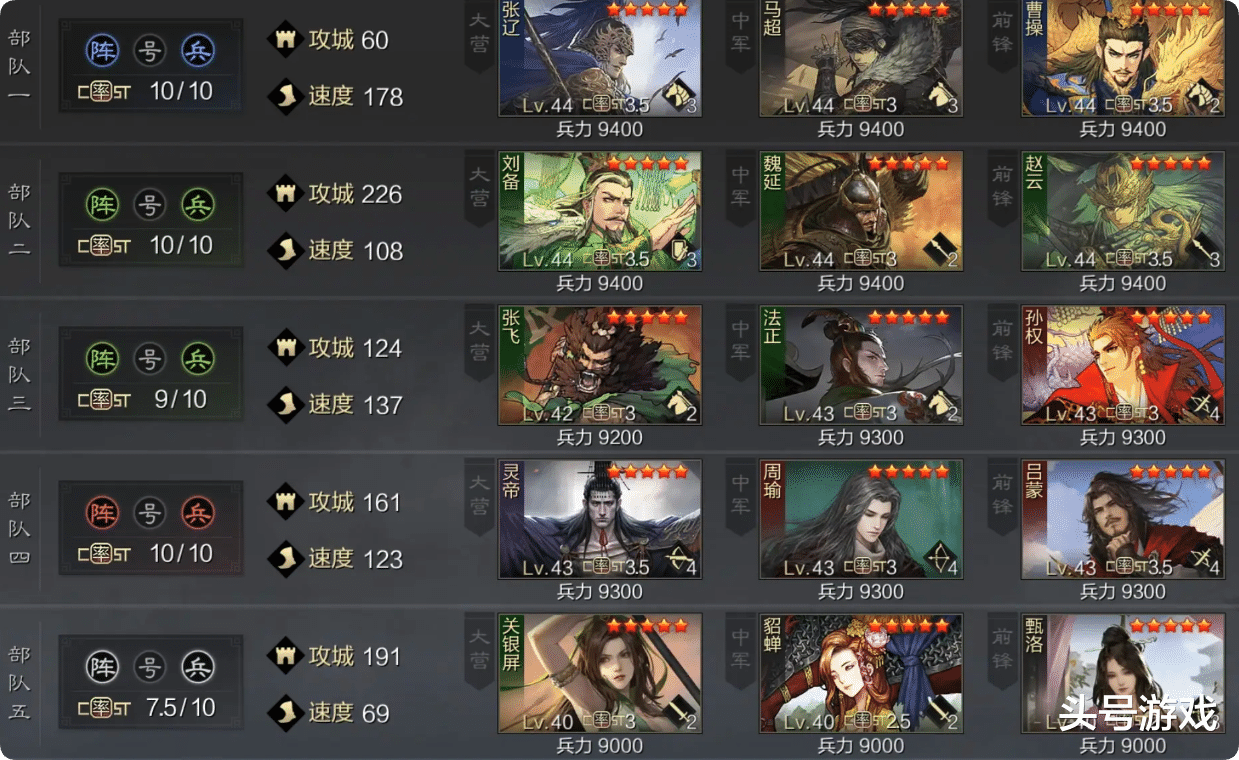Click the white 兵 icon in 部队五

coord(198,668)
